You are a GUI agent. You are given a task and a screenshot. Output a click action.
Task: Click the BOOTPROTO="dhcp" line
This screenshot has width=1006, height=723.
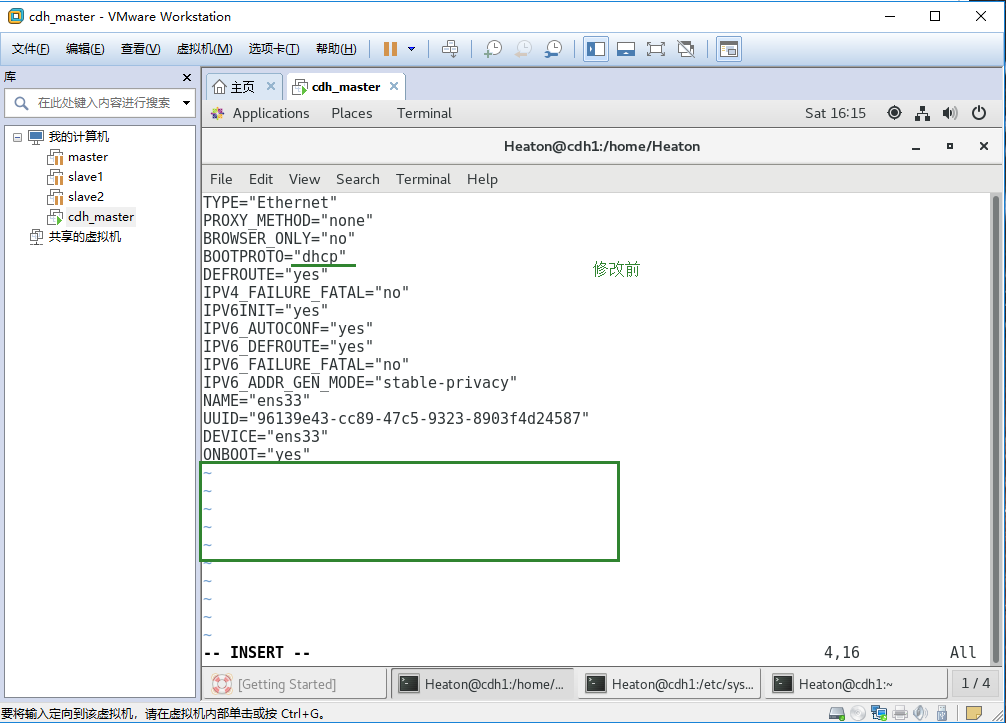(275, 257)
